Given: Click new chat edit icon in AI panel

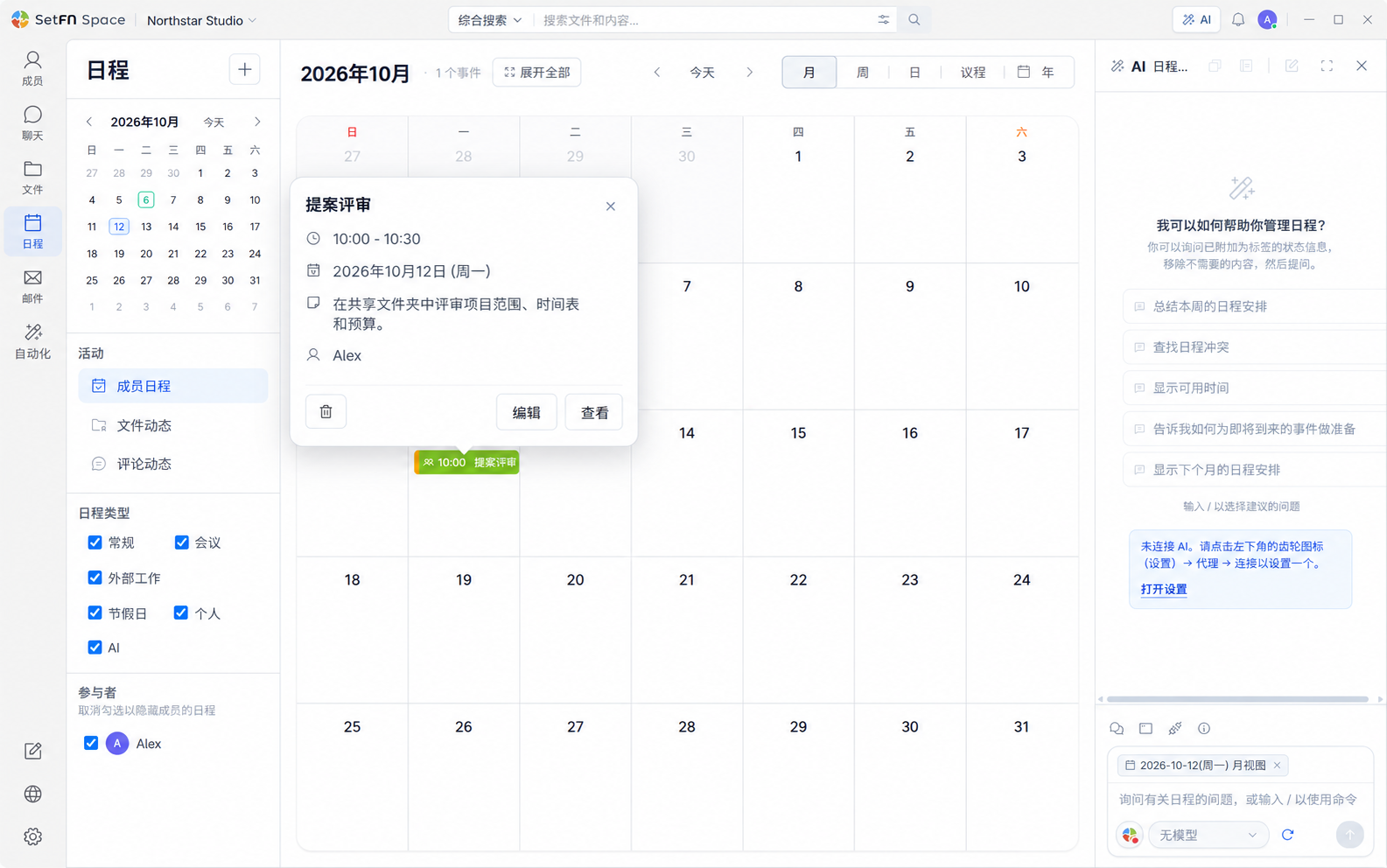Looking at the screenshot, I should pos(1292,66).
